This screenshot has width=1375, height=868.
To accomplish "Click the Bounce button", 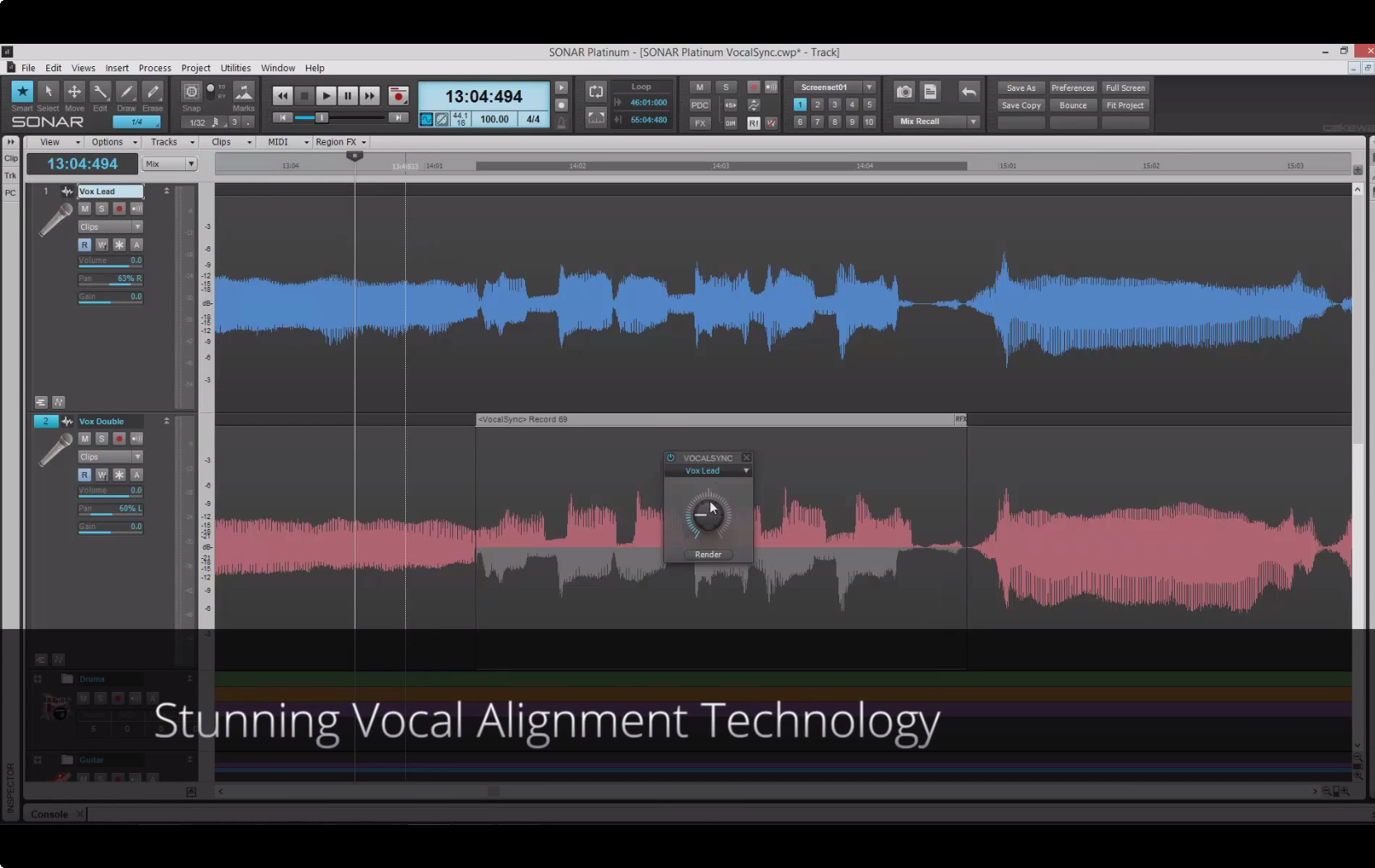I will point(1072,105).
